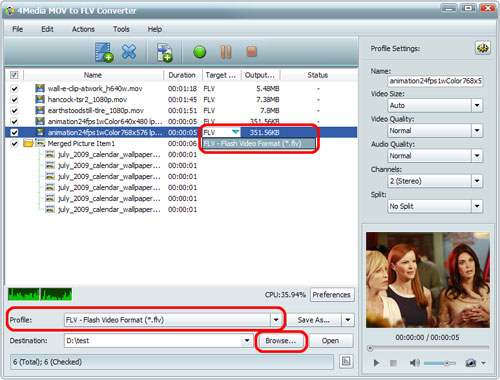This screenshot has height=380, width=500.
Task: Open the Video Quality dropdown
Action: tap(477, 130)
